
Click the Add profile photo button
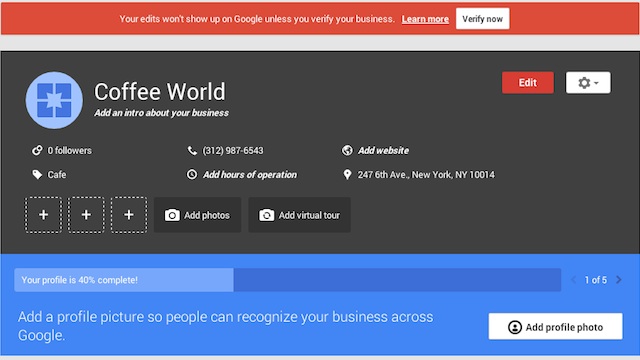click(556, 327)
